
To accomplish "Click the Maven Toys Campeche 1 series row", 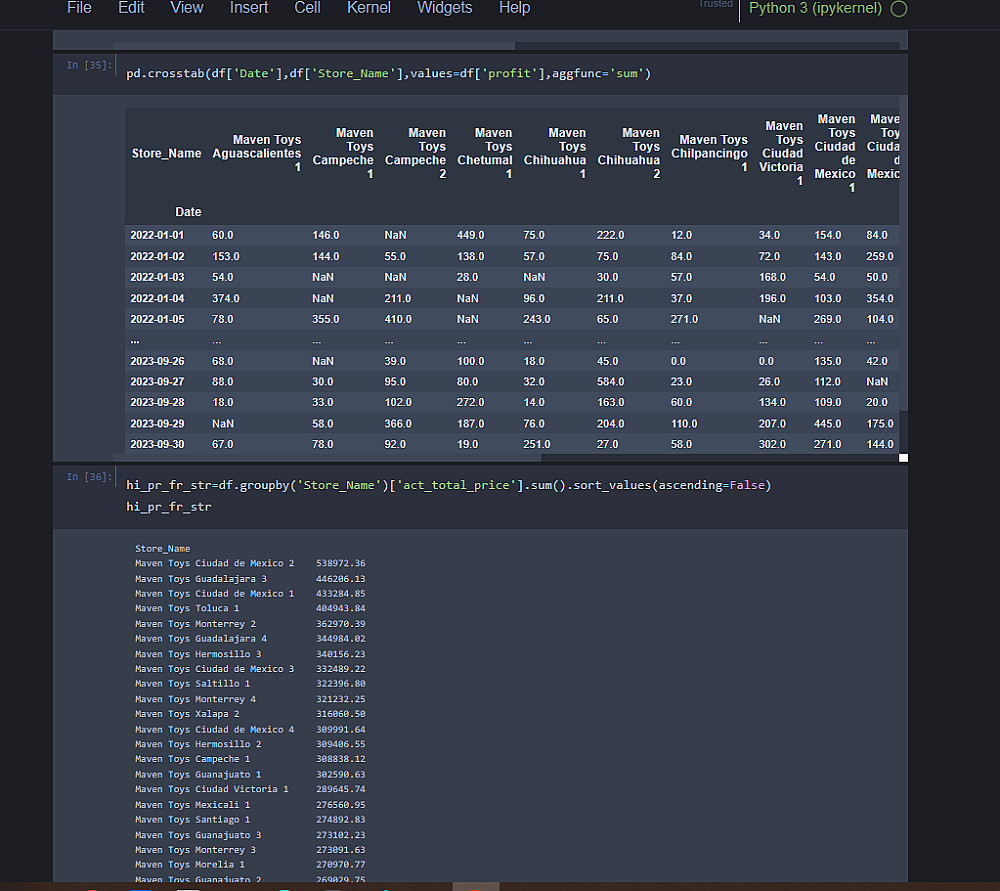I will tap(250, 759).
